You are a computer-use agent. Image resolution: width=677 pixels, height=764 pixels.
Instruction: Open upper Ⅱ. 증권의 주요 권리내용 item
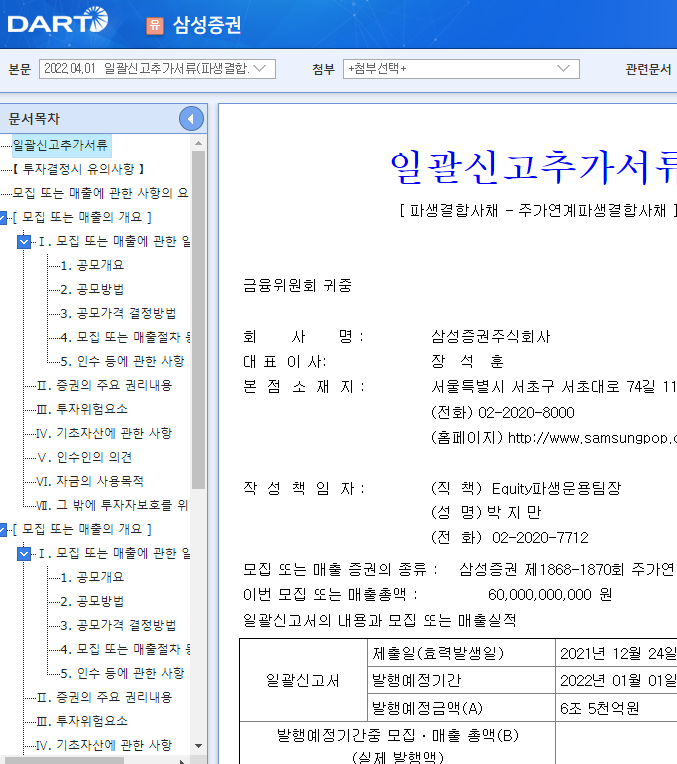click(x=104, y=385)
